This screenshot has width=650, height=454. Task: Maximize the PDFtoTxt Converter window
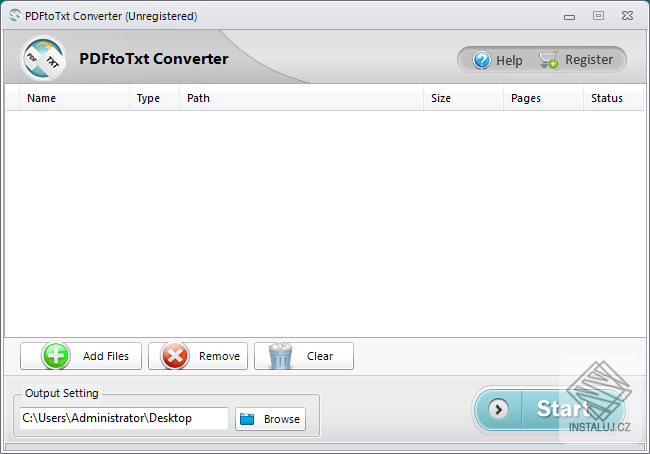click(598, 16)
